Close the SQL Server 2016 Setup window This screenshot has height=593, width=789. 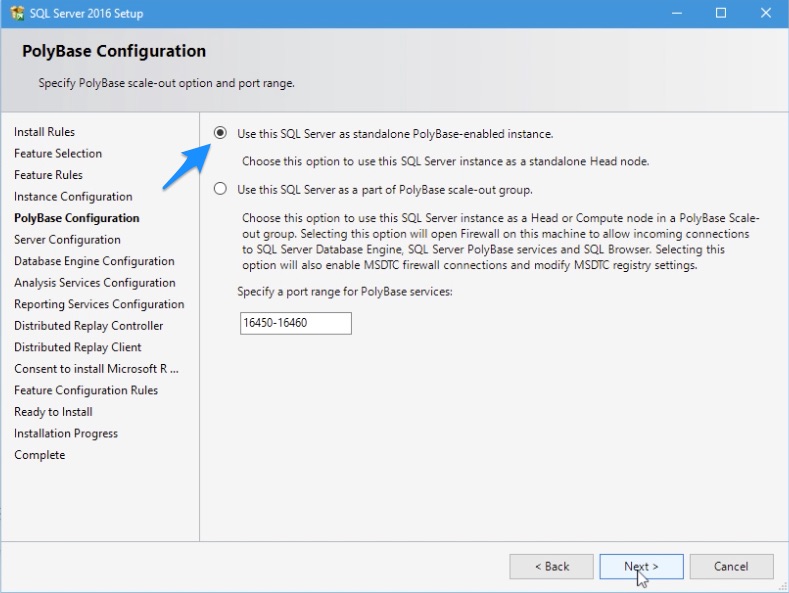765,13
